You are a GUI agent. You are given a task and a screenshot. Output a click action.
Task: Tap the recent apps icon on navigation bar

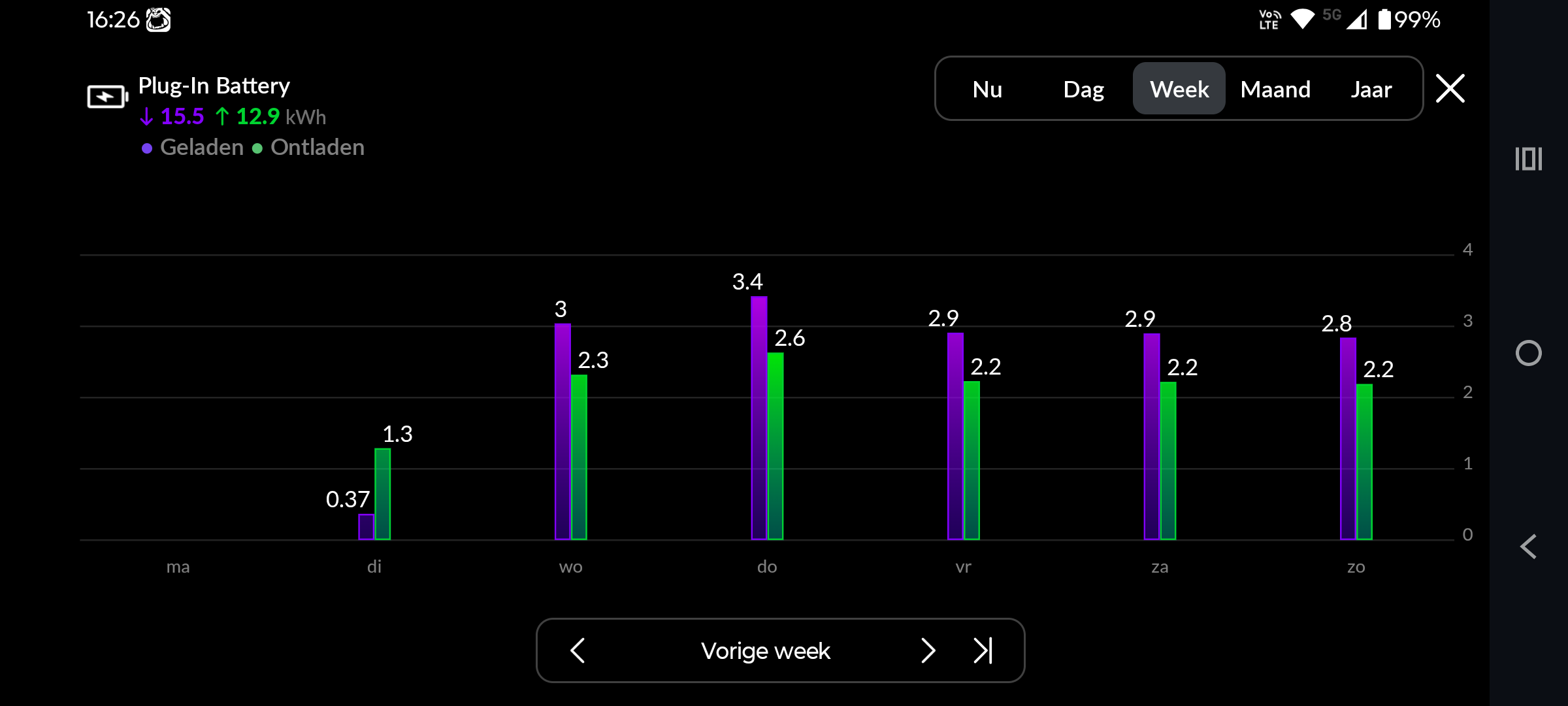coord(1529,158)
